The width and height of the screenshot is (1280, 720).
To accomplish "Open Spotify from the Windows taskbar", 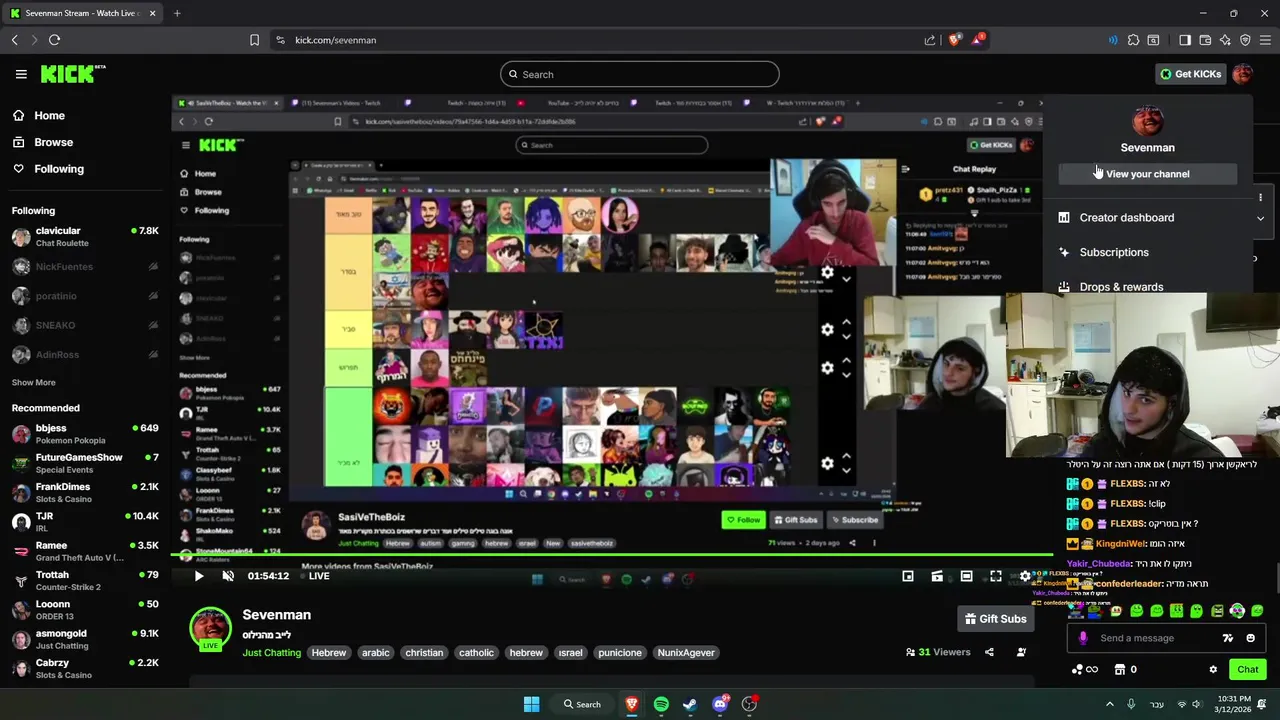I will click(661, 704).
